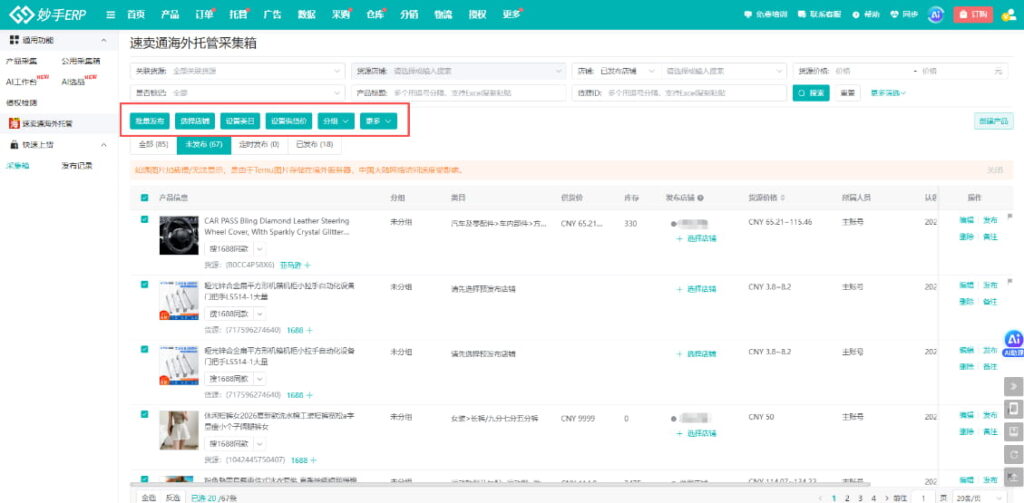Click the 快速上货 bag icon in sidebar
This screenshot has width=1024, height=503.
[14, 144]
